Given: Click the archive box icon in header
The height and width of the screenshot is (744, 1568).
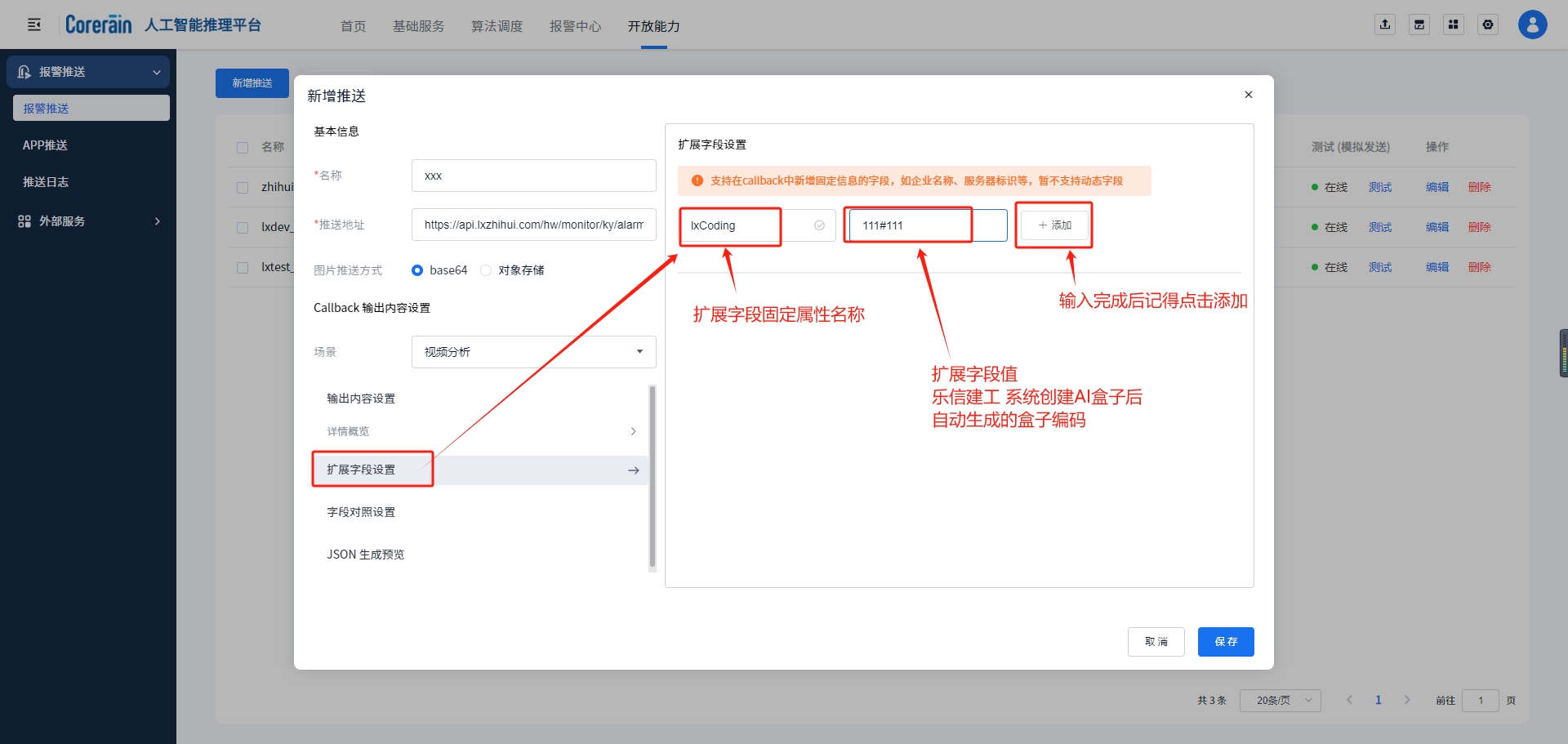Looking at the screenshot, I should pos(1419,25).
